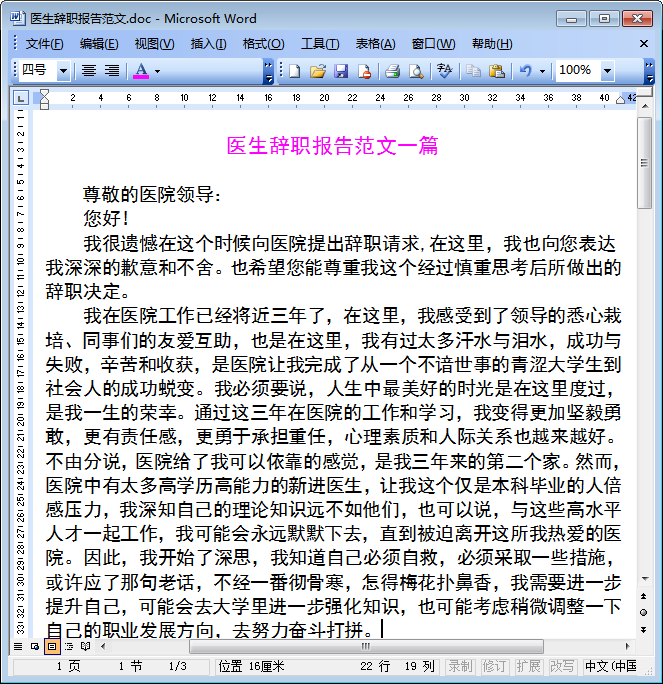Switch to Web Layout view icon
The width and height of the screenshot is (663, 684).
[x=35, y=646]
